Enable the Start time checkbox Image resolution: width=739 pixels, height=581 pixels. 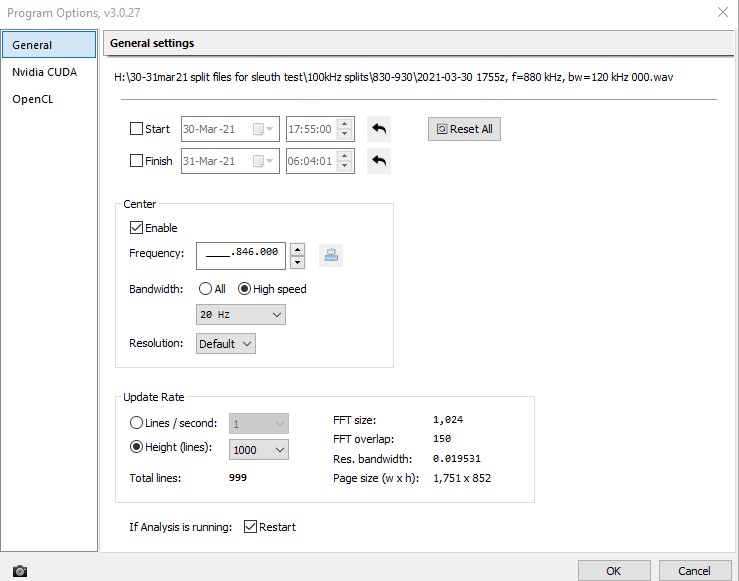pyautogui.click(x=137, y=129)
